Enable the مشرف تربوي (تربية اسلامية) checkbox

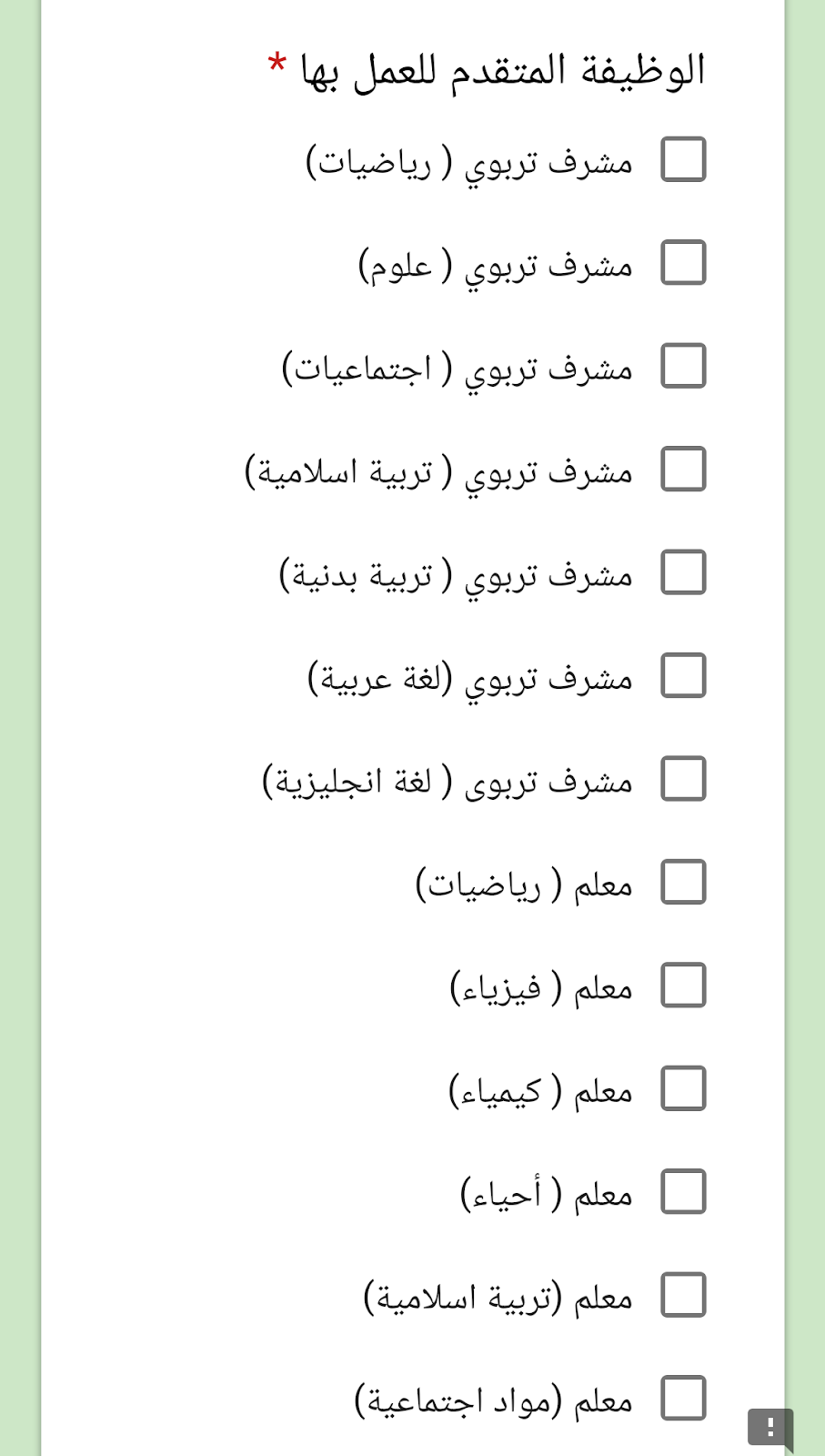pyautogui.click(x=683, y=469)
